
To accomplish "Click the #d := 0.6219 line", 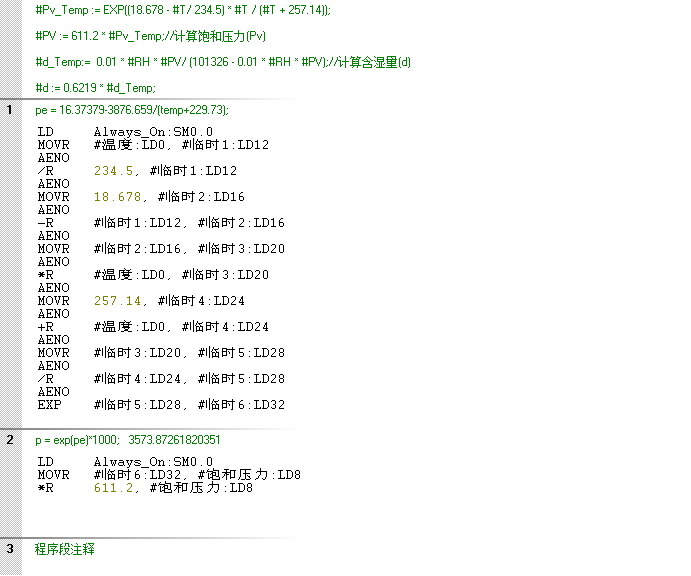I will click(x=96, y=88).
